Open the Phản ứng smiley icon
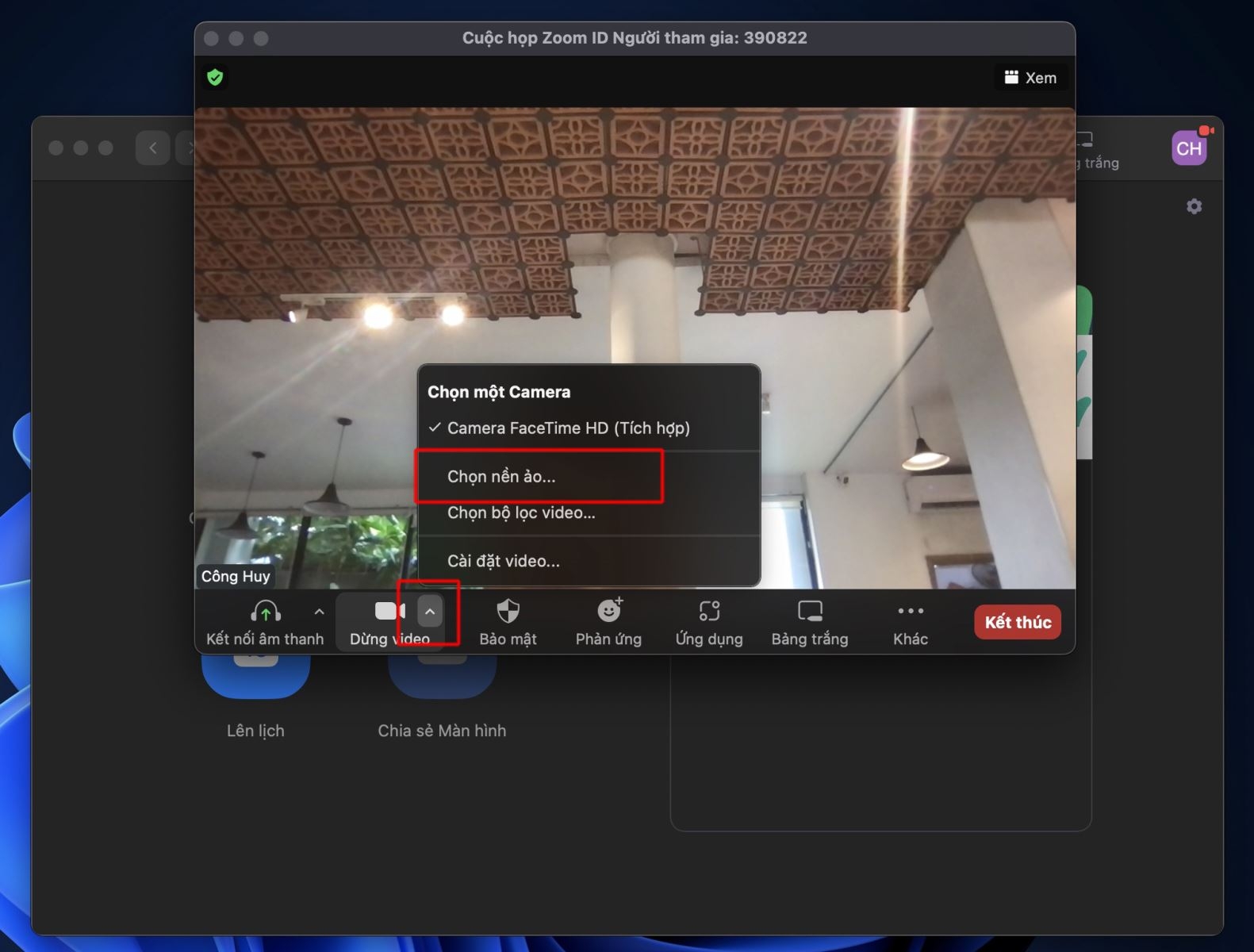 click(x=609, y=610)
